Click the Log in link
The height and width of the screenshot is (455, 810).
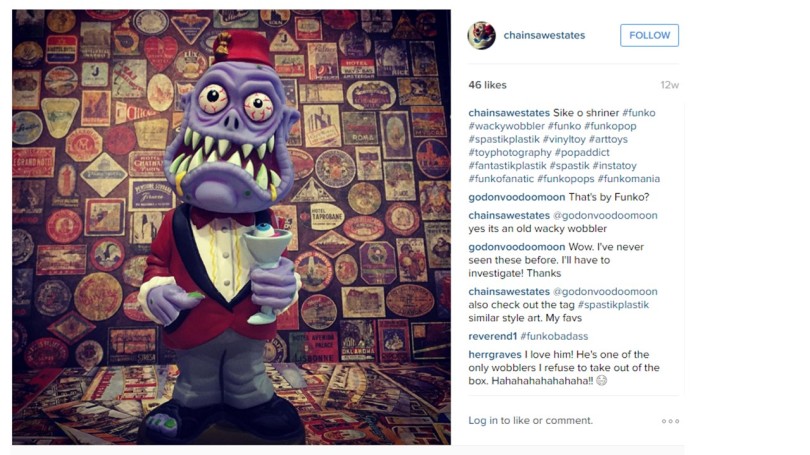482,420
